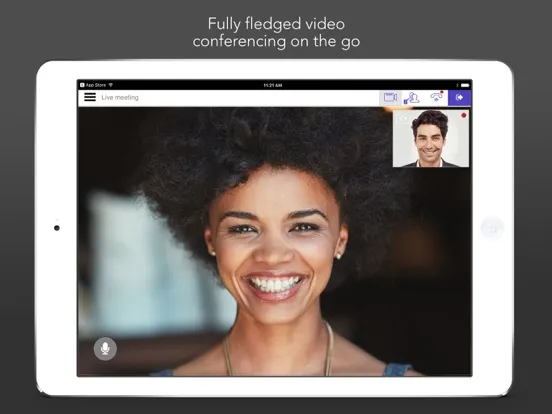Tap the battery indicator in status bar
The height and width of the screenshot is (414, 552).
(465, 85)
